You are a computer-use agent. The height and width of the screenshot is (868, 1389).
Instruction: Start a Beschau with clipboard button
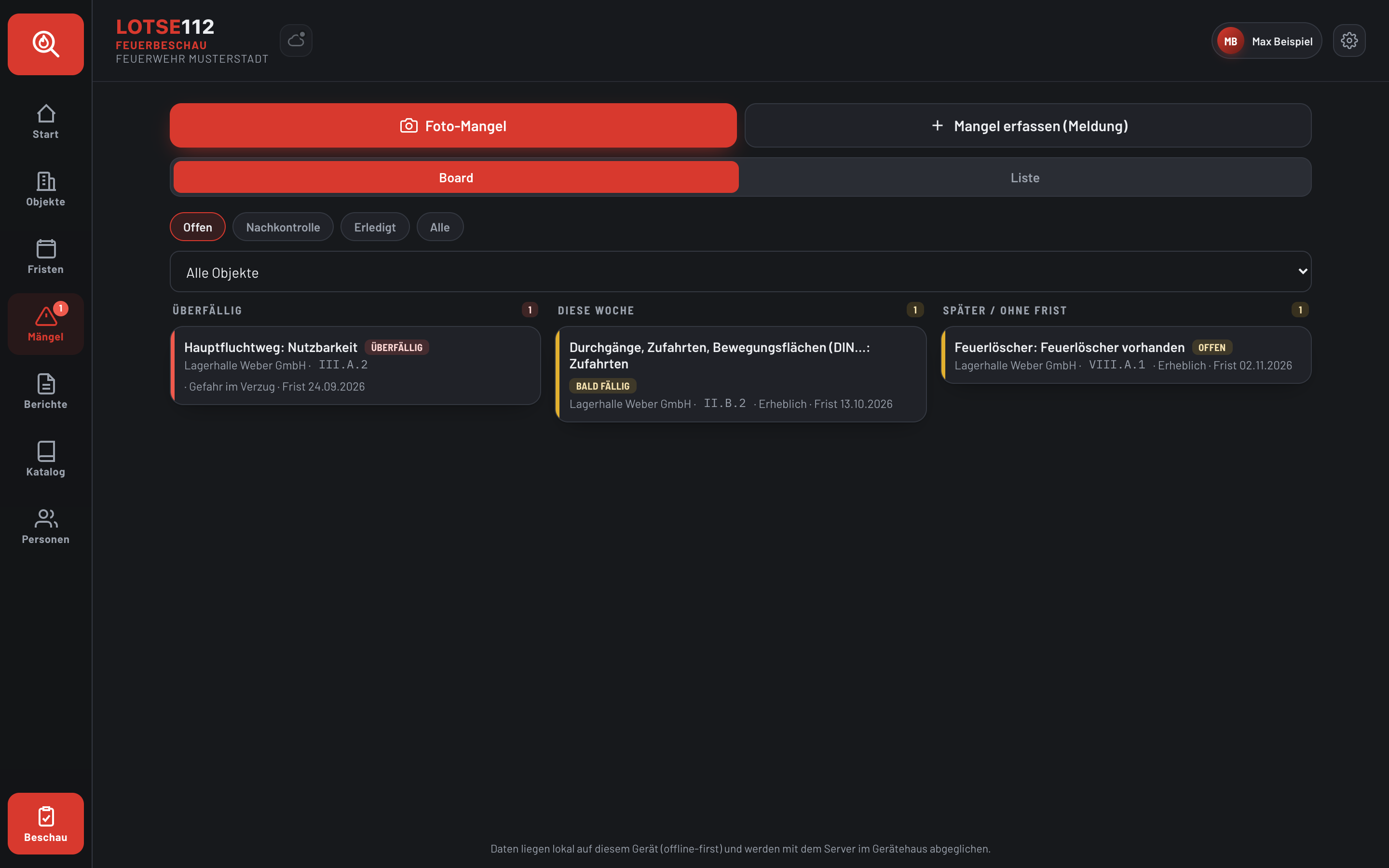(45, 824)
